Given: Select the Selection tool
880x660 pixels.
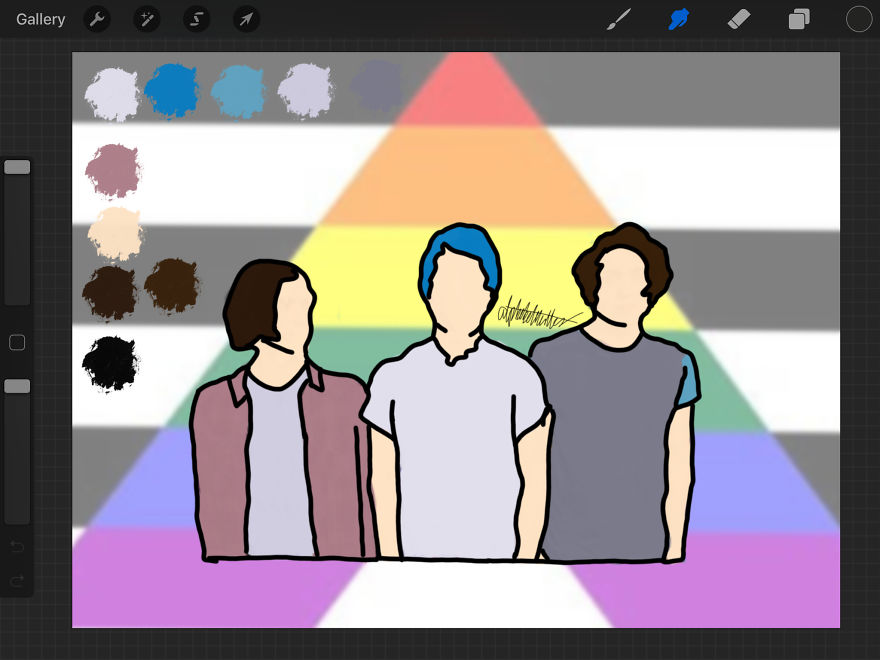Looking at the screenshot, I should coord(196,19).
